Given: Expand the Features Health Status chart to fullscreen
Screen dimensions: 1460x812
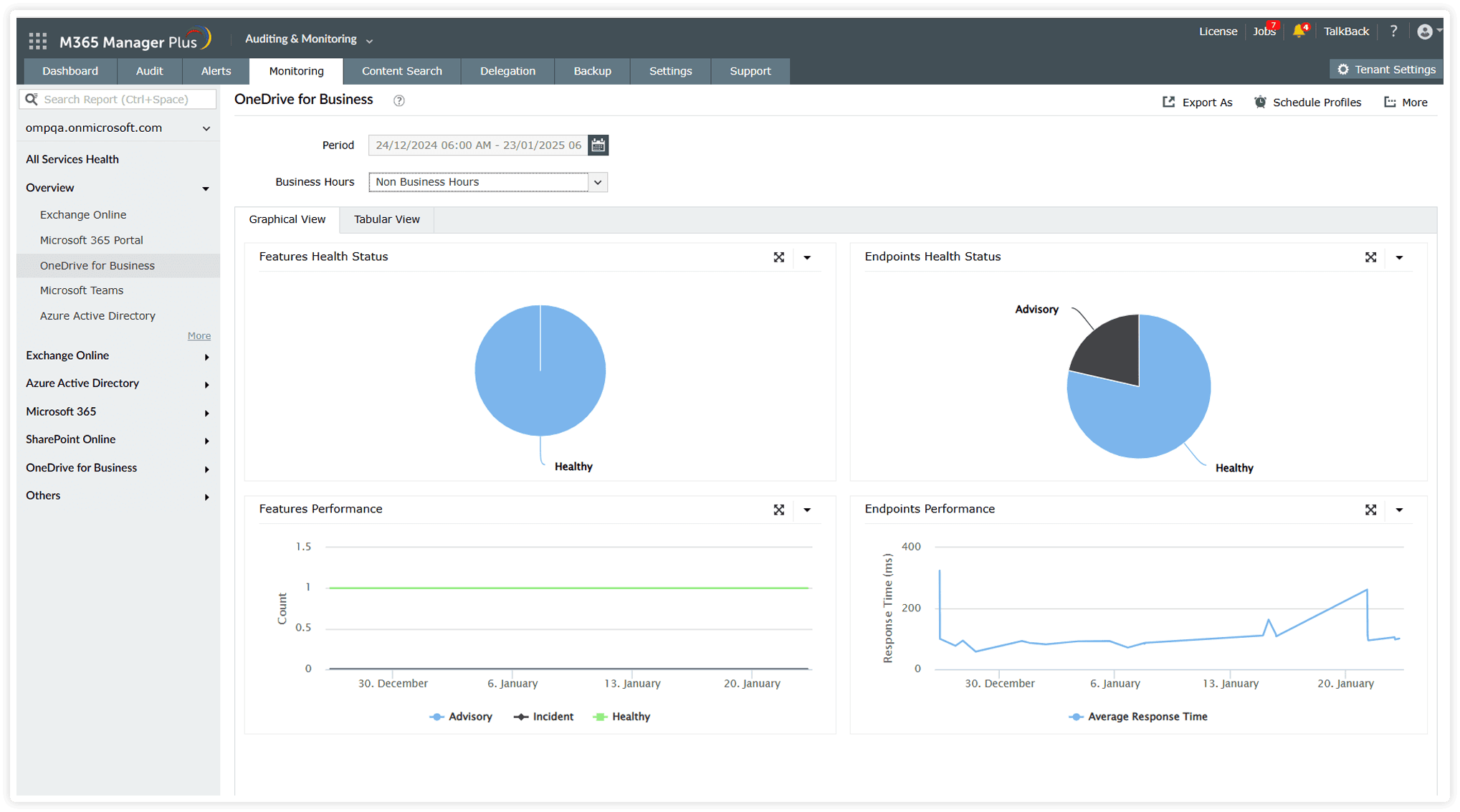Looking at the screenshot, I should 779,257.
